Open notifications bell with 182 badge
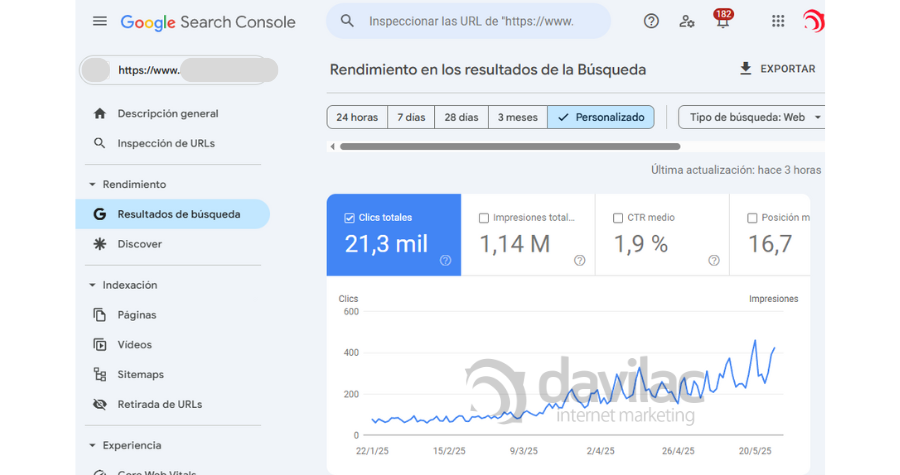900x475 pixels. 723,19
